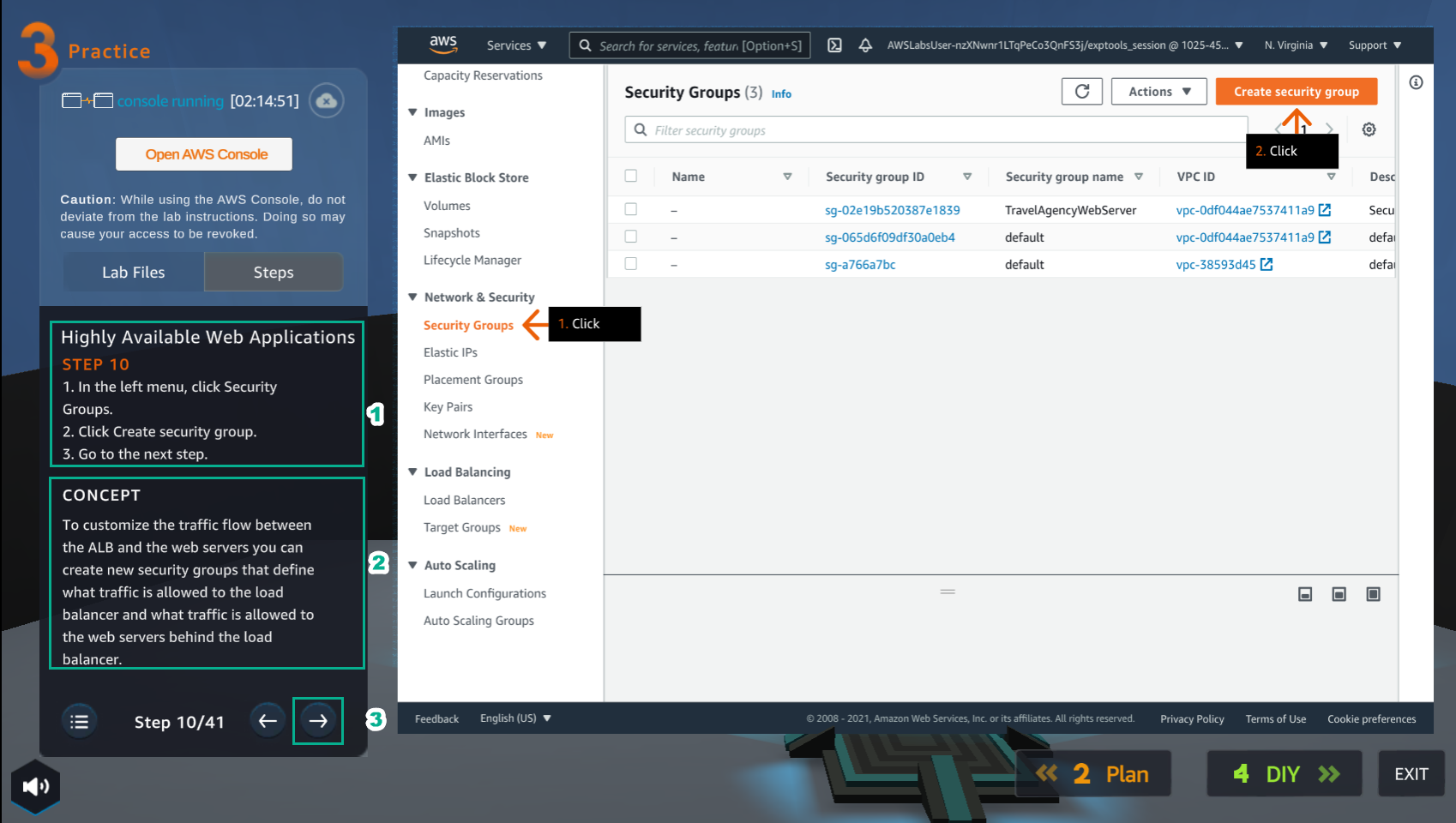Open Target Groups in left menu
Screen dimensions: 1456x823
461,527
